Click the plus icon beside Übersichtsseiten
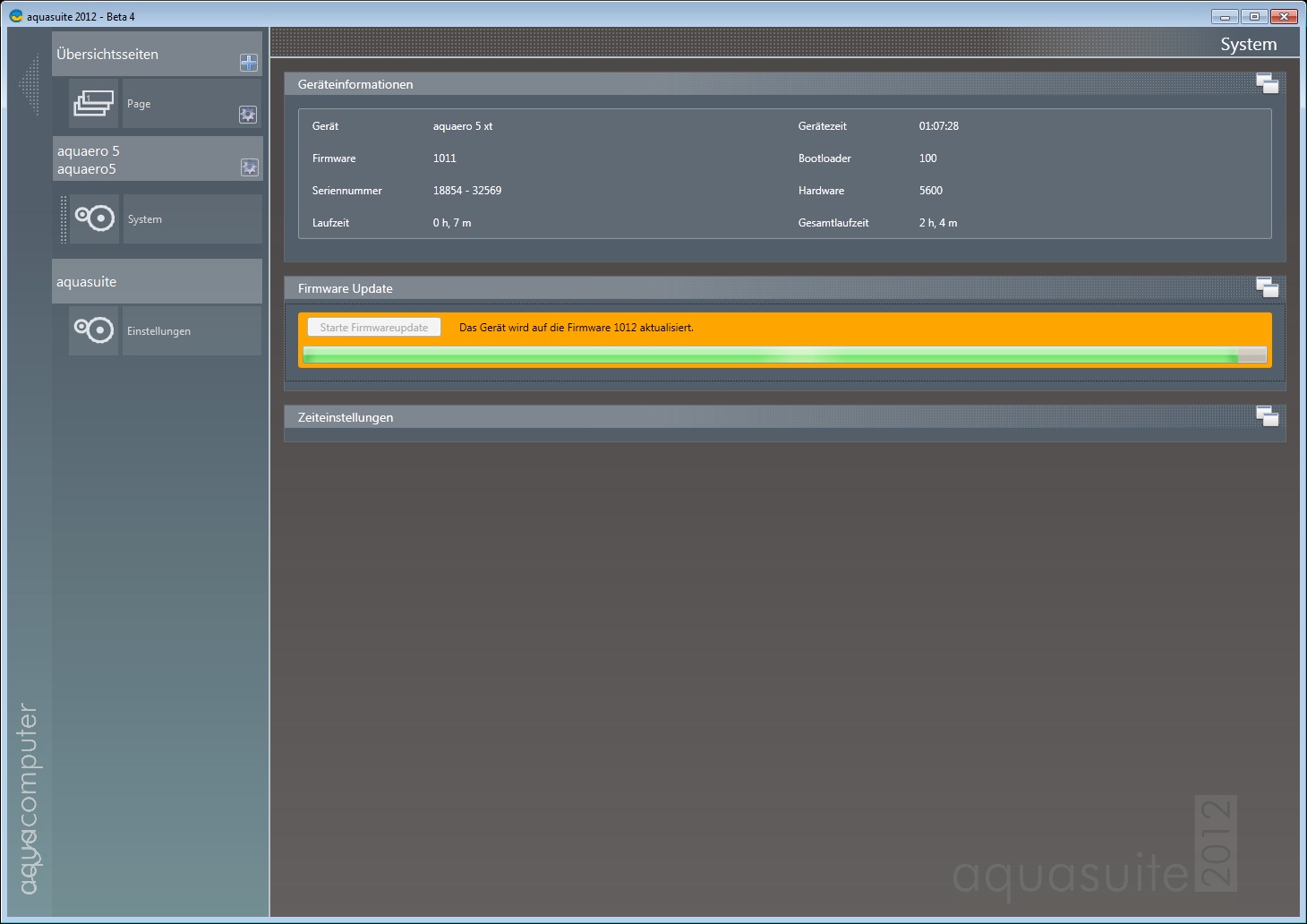1307x924 pixels. pos(249,63)
